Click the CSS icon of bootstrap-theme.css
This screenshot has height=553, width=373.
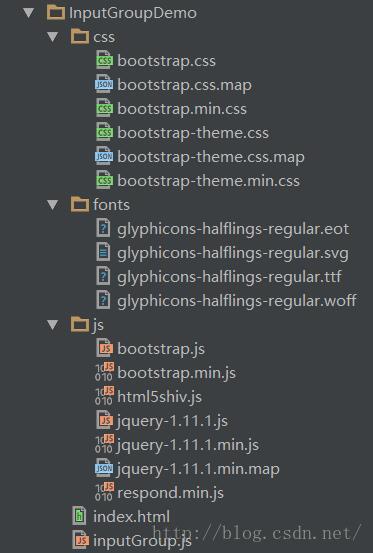pyautogui.click(x=104, y=133)
